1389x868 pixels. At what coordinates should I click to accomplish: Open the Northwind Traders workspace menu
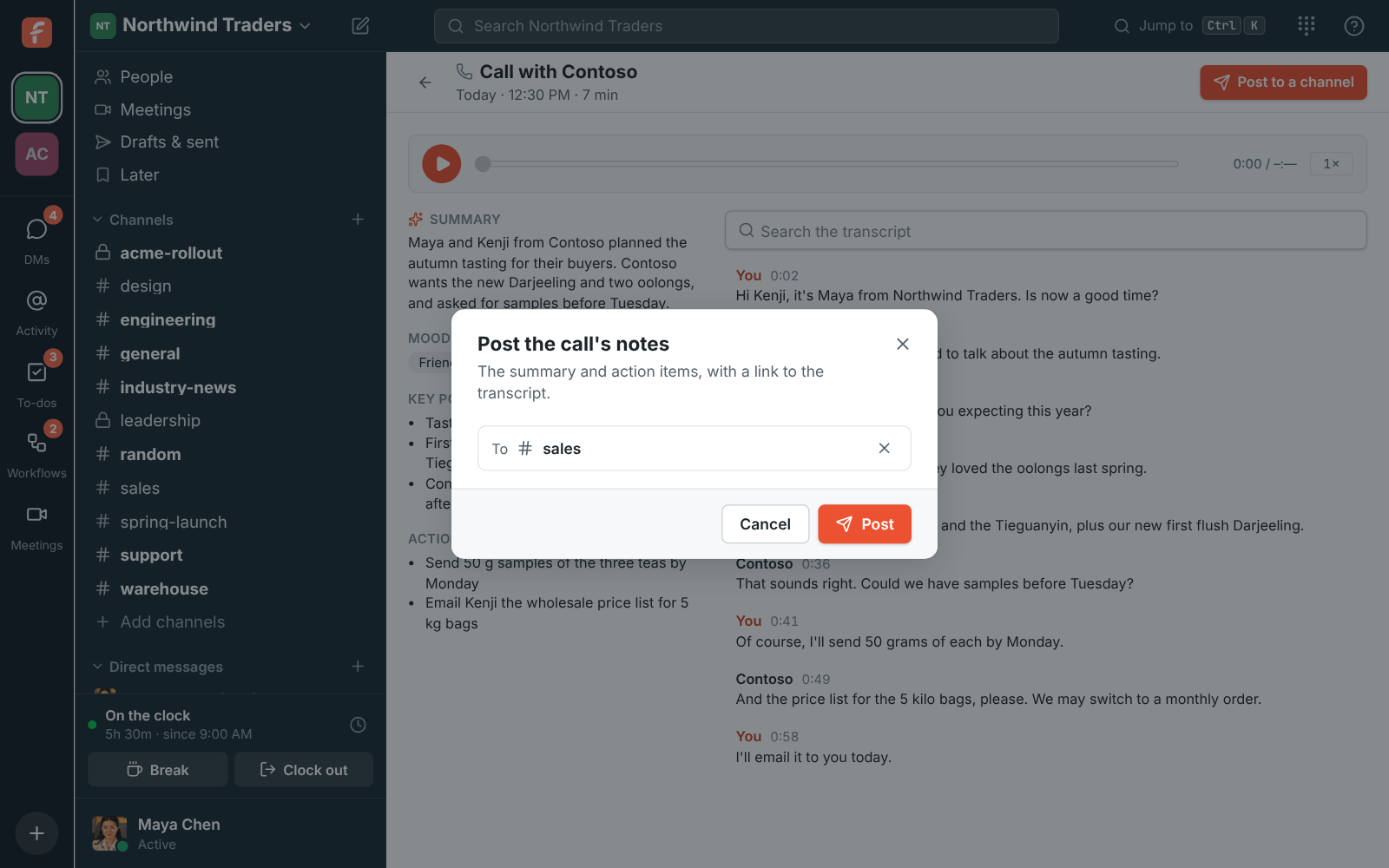coord(201,25)
